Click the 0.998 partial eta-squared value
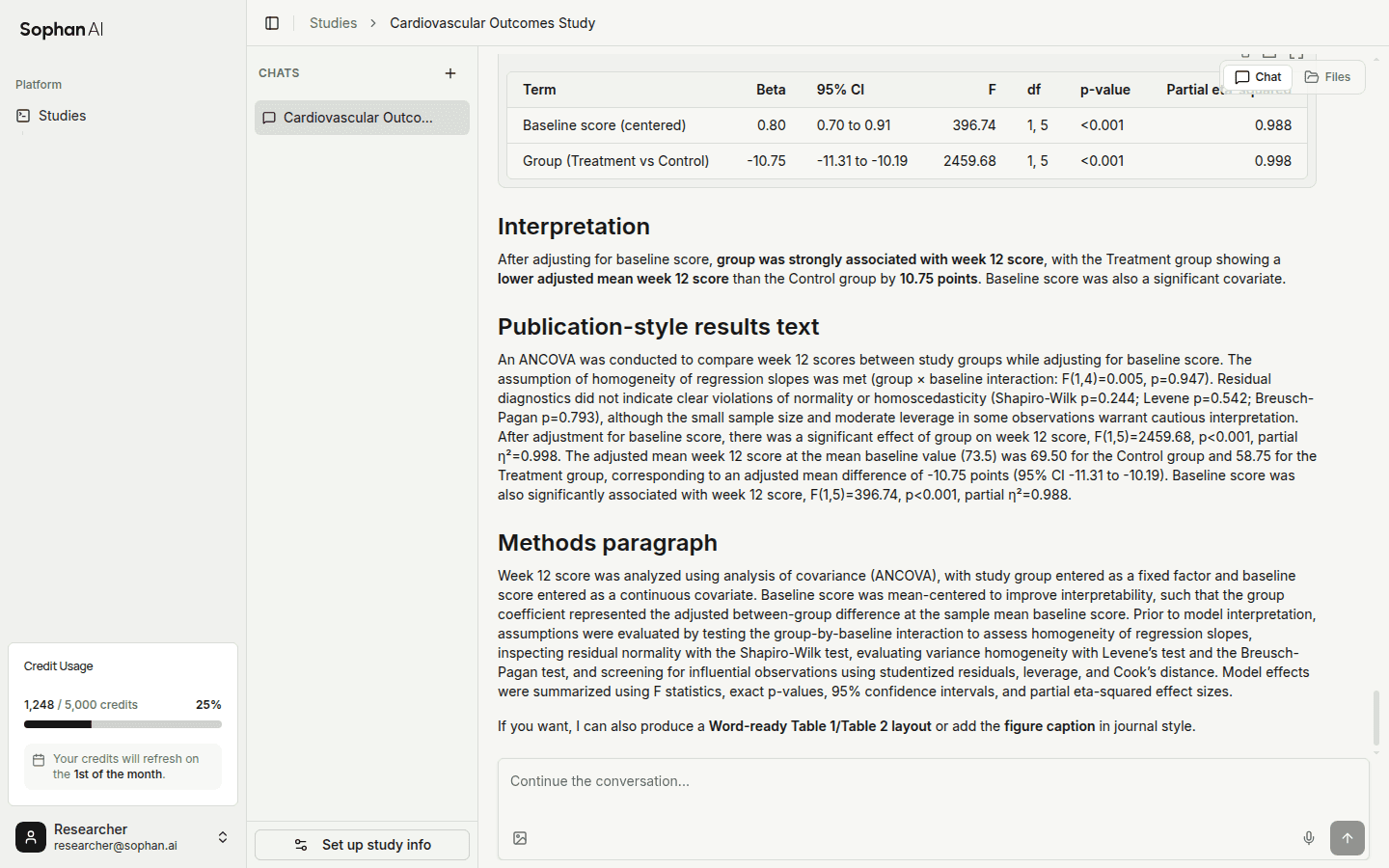The image size is (1389, 868). (1273, 161)
